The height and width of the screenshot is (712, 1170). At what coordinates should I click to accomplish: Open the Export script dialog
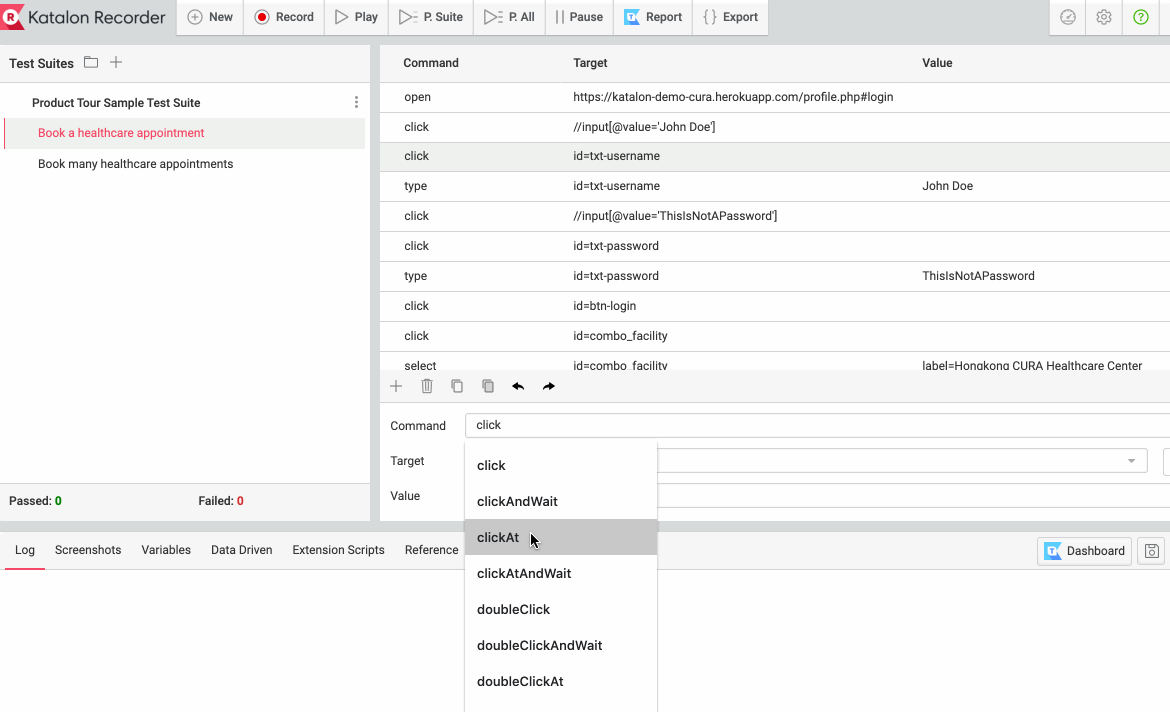(731, 16)
